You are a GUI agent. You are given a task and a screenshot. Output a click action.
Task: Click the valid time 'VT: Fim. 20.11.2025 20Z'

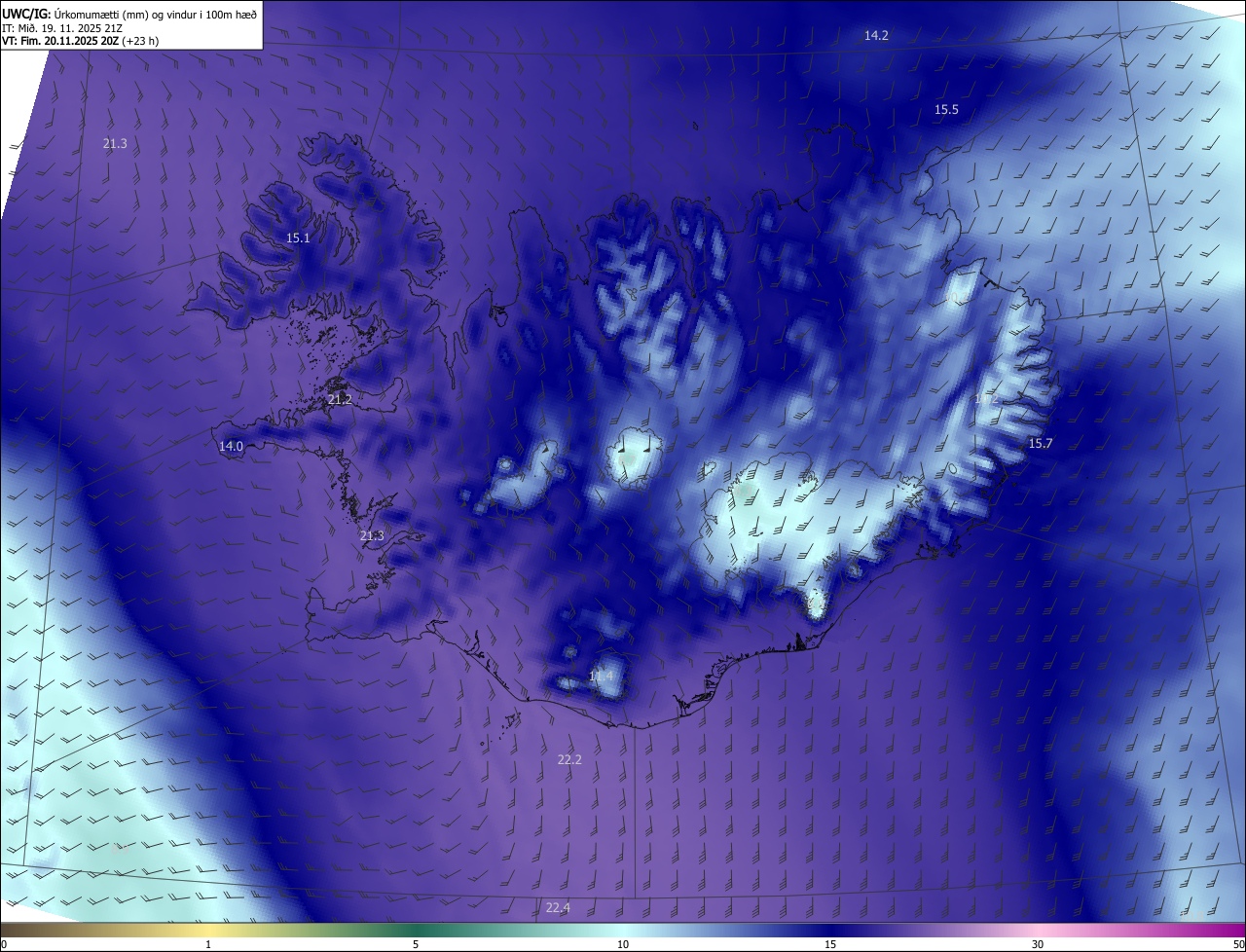[x=60, y=41]
